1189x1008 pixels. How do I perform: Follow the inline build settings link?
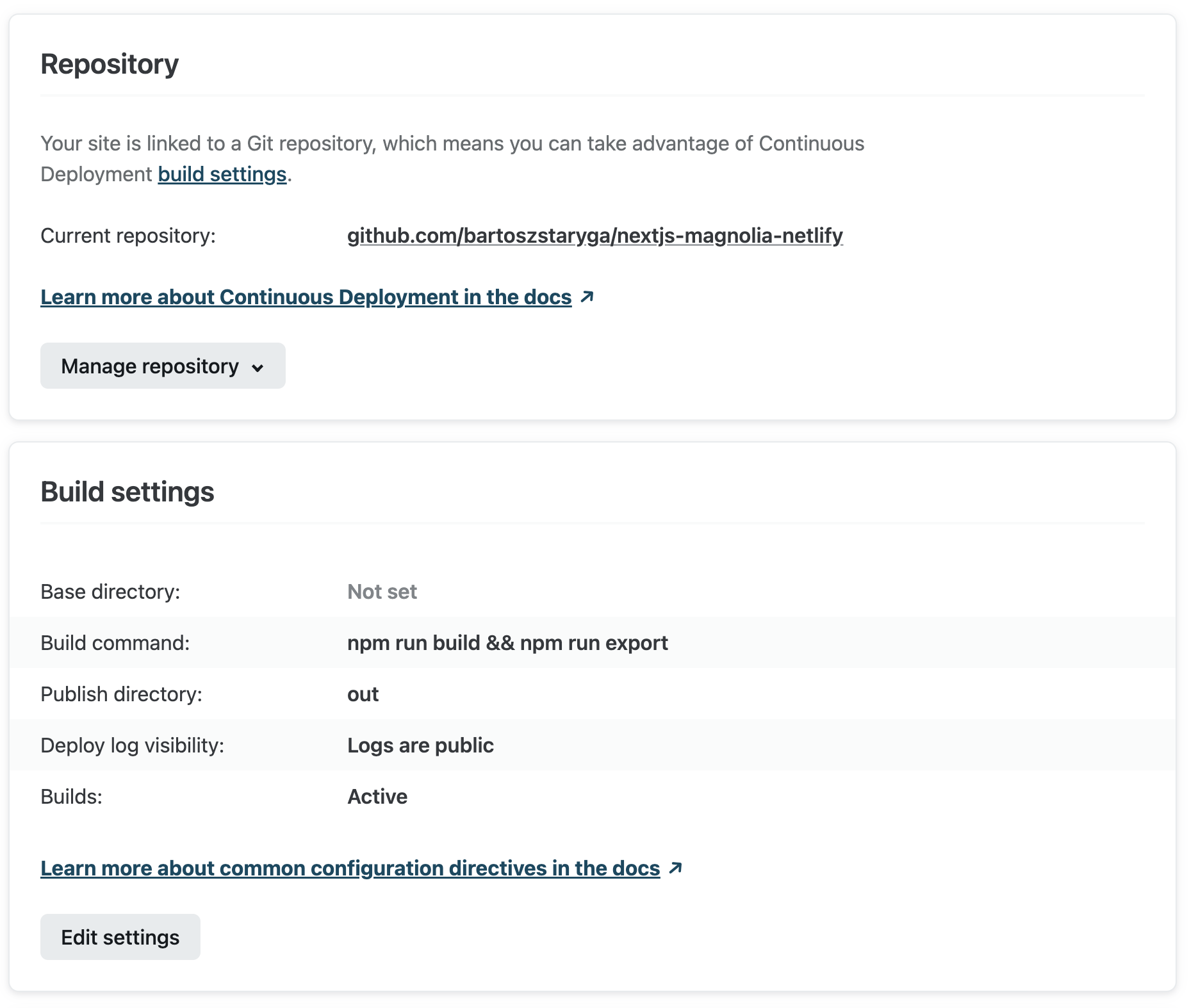point(222,174)
